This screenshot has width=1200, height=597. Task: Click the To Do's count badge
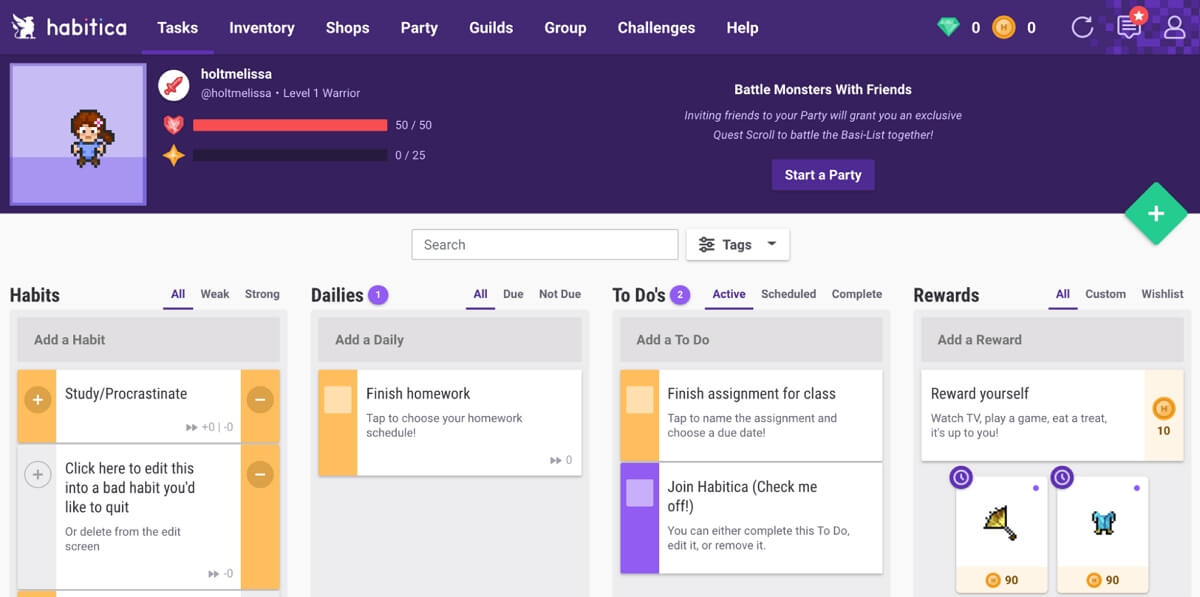(x=680, y=295)
